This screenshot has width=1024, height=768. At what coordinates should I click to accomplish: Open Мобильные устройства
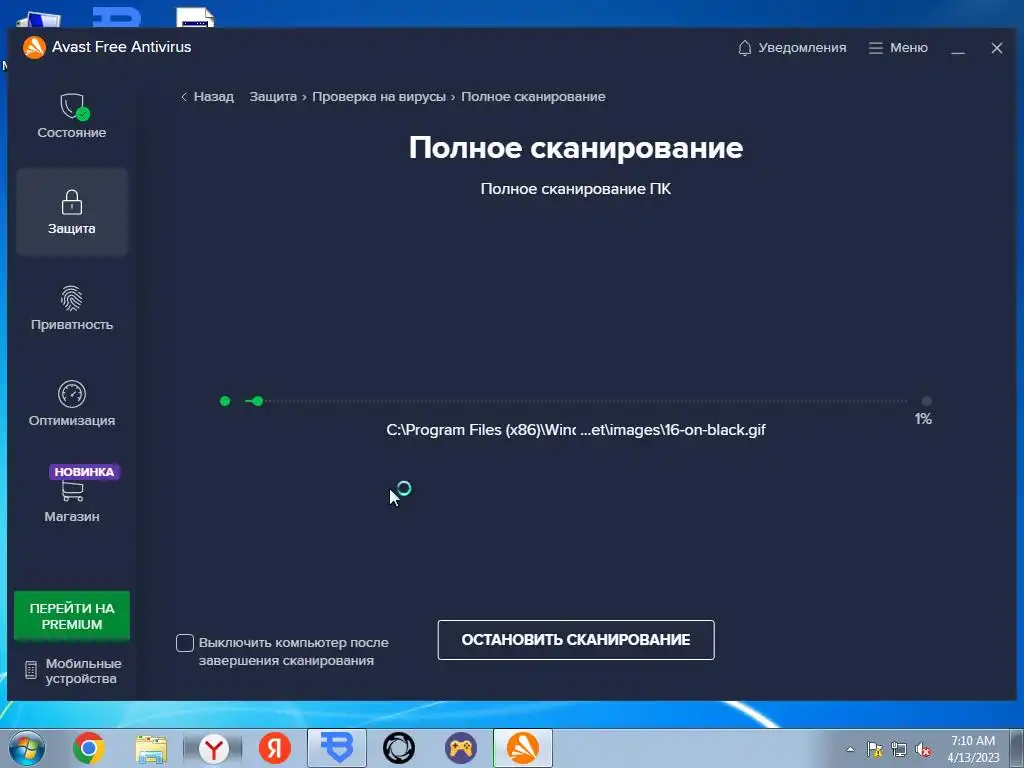point(73,671)
